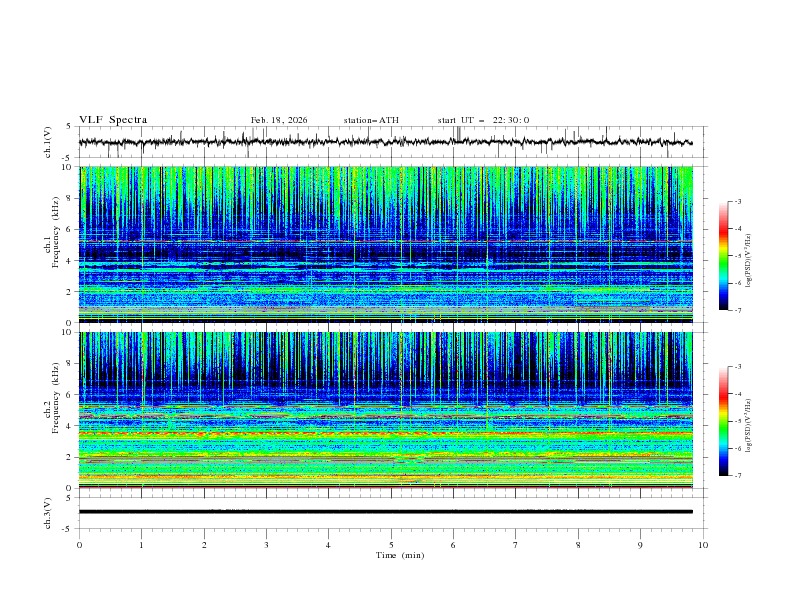Click the upper log(PSD)(V²/Hz) colorbar label
Screen dimensions: 792x612
[x=749, y=261]
